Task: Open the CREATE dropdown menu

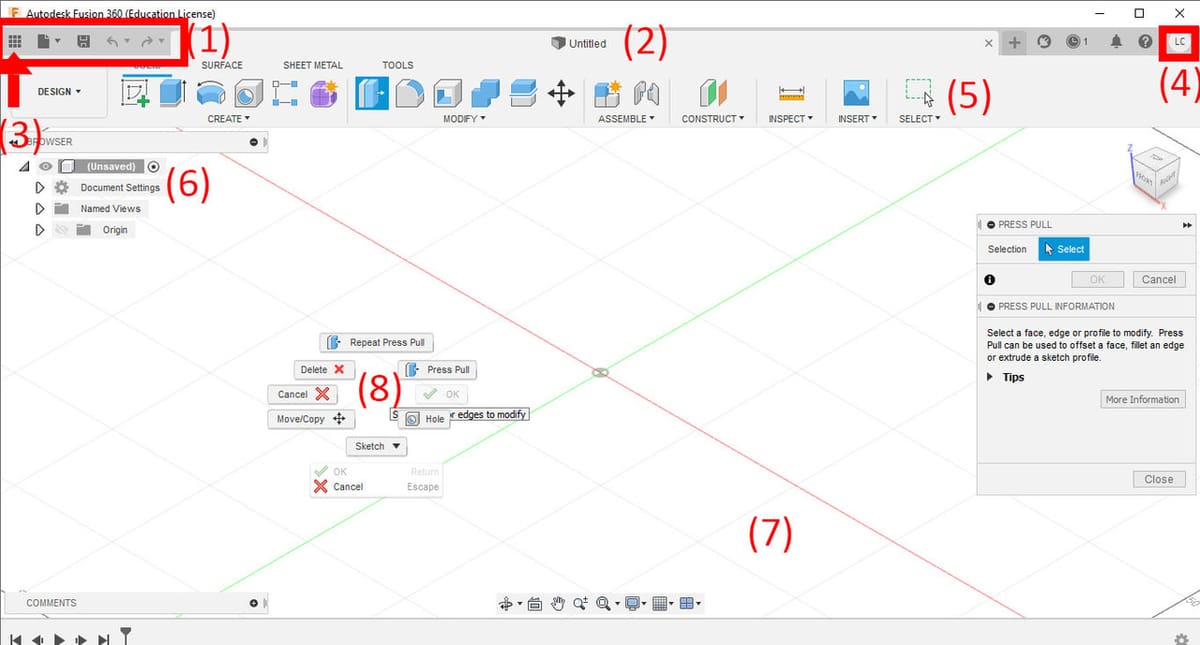Action: point(228,119)
